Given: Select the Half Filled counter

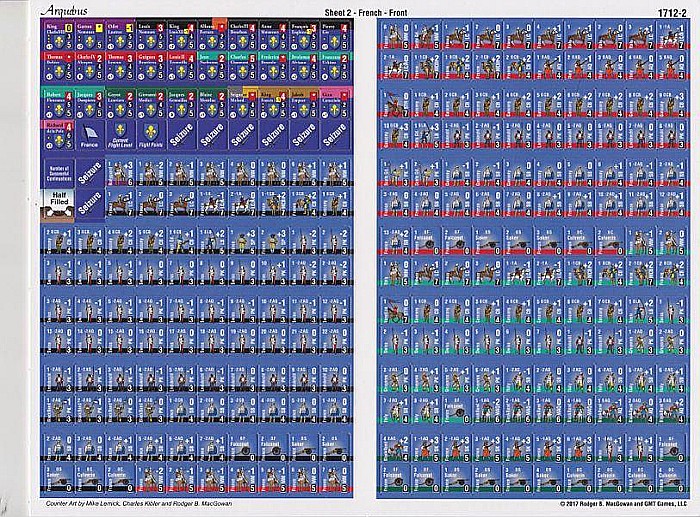Looking at the screenshot, I should (x=58, y=205).
